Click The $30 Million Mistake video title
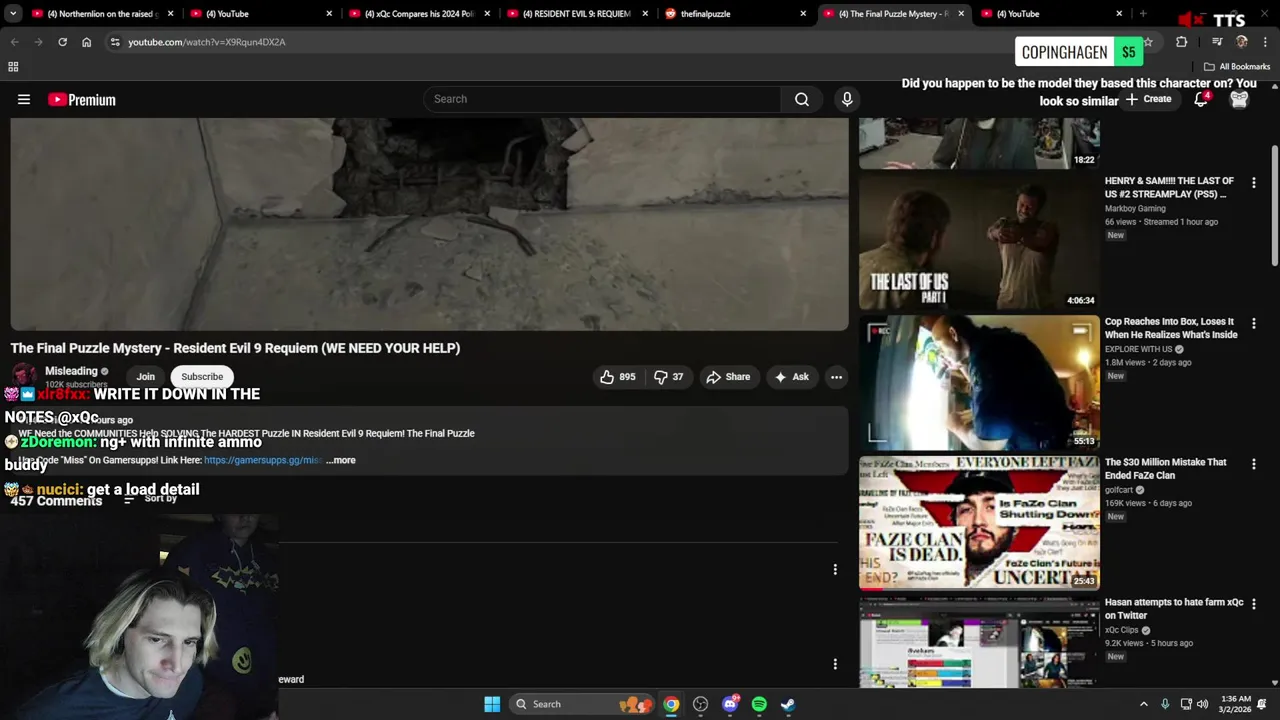The width and height of the screenshot is (1280, 720). tap(1165, 469)
